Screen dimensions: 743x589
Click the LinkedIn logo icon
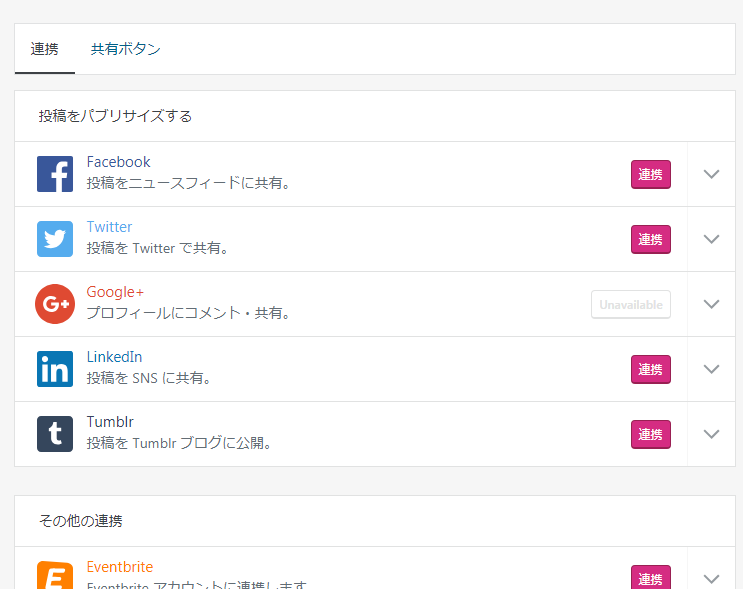click(x=55, y=369)
